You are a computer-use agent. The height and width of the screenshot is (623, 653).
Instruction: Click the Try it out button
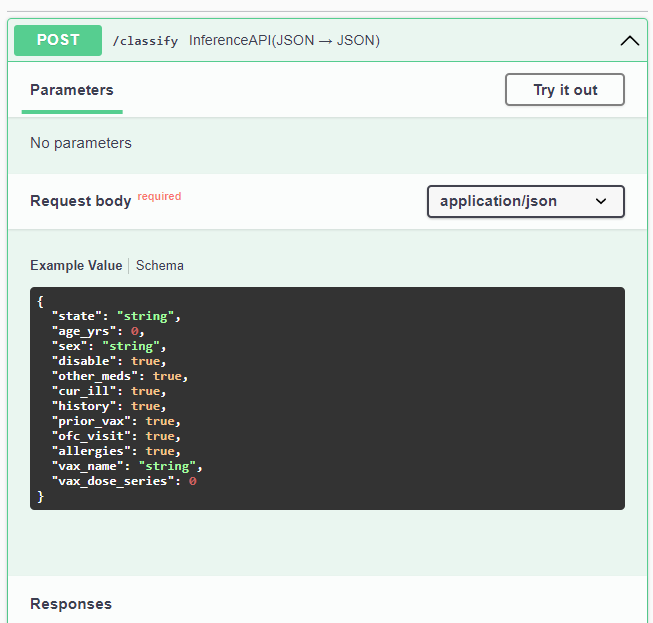(x=565, y=90)
